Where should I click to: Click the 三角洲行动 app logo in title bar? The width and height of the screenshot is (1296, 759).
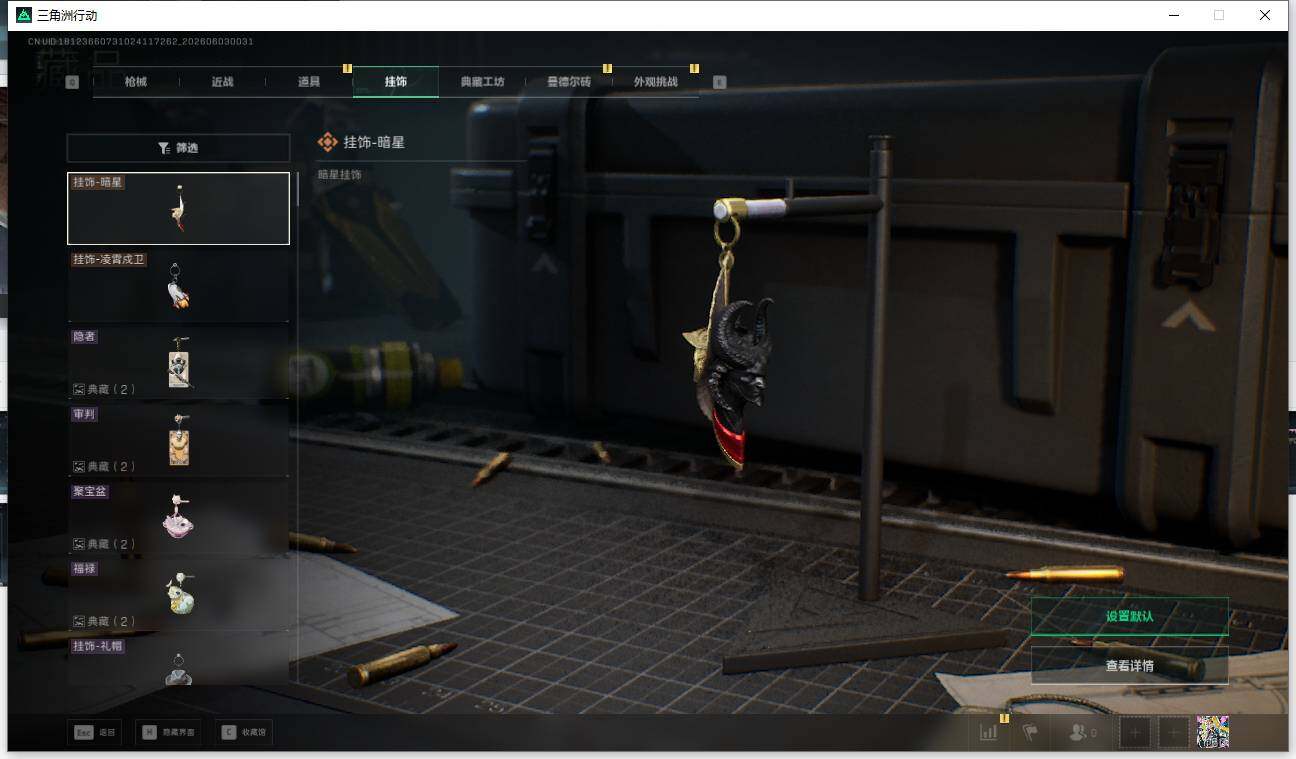(x=24, y=15)
